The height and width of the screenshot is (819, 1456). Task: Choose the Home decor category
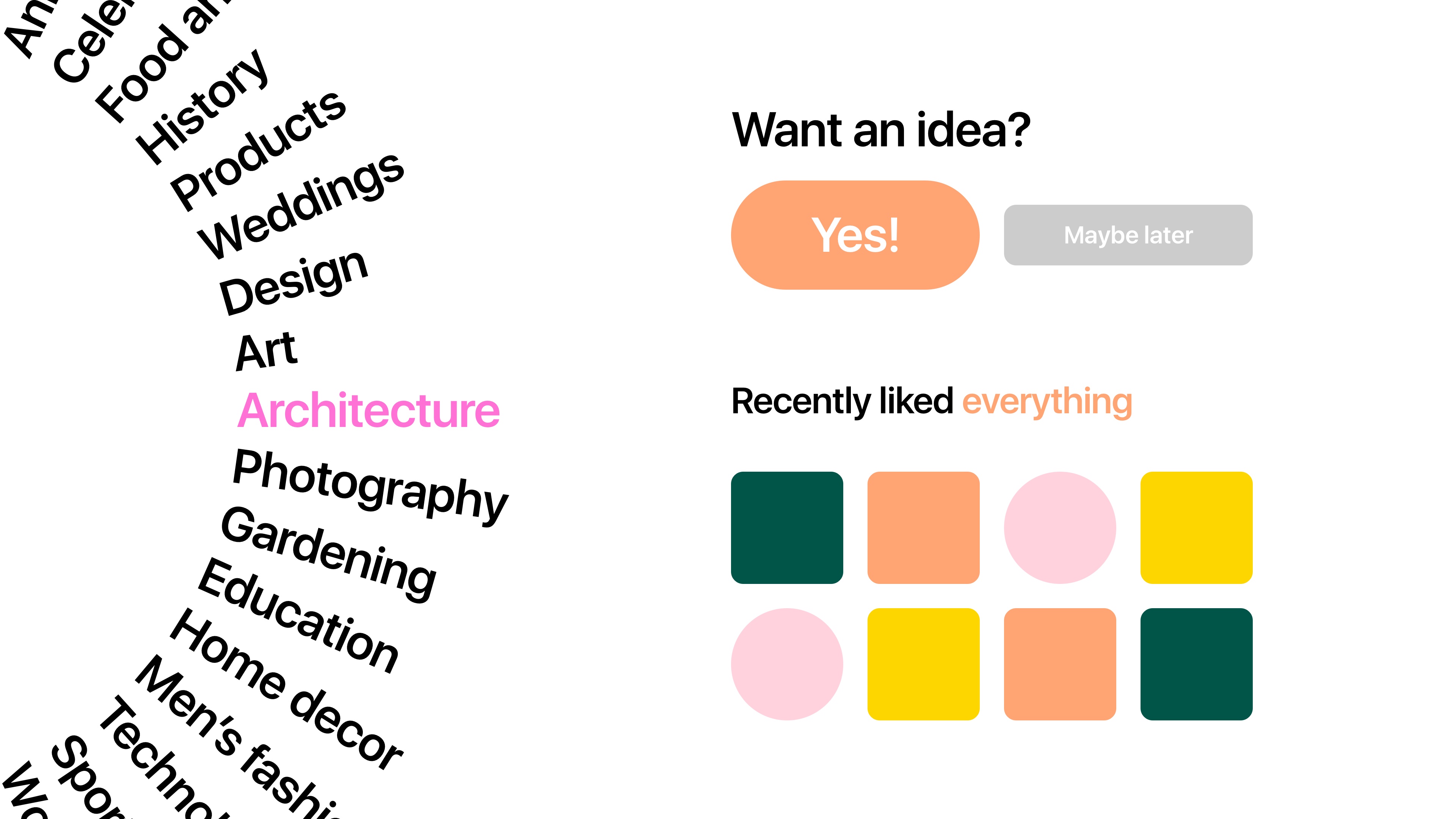click(x=286, y=690)
